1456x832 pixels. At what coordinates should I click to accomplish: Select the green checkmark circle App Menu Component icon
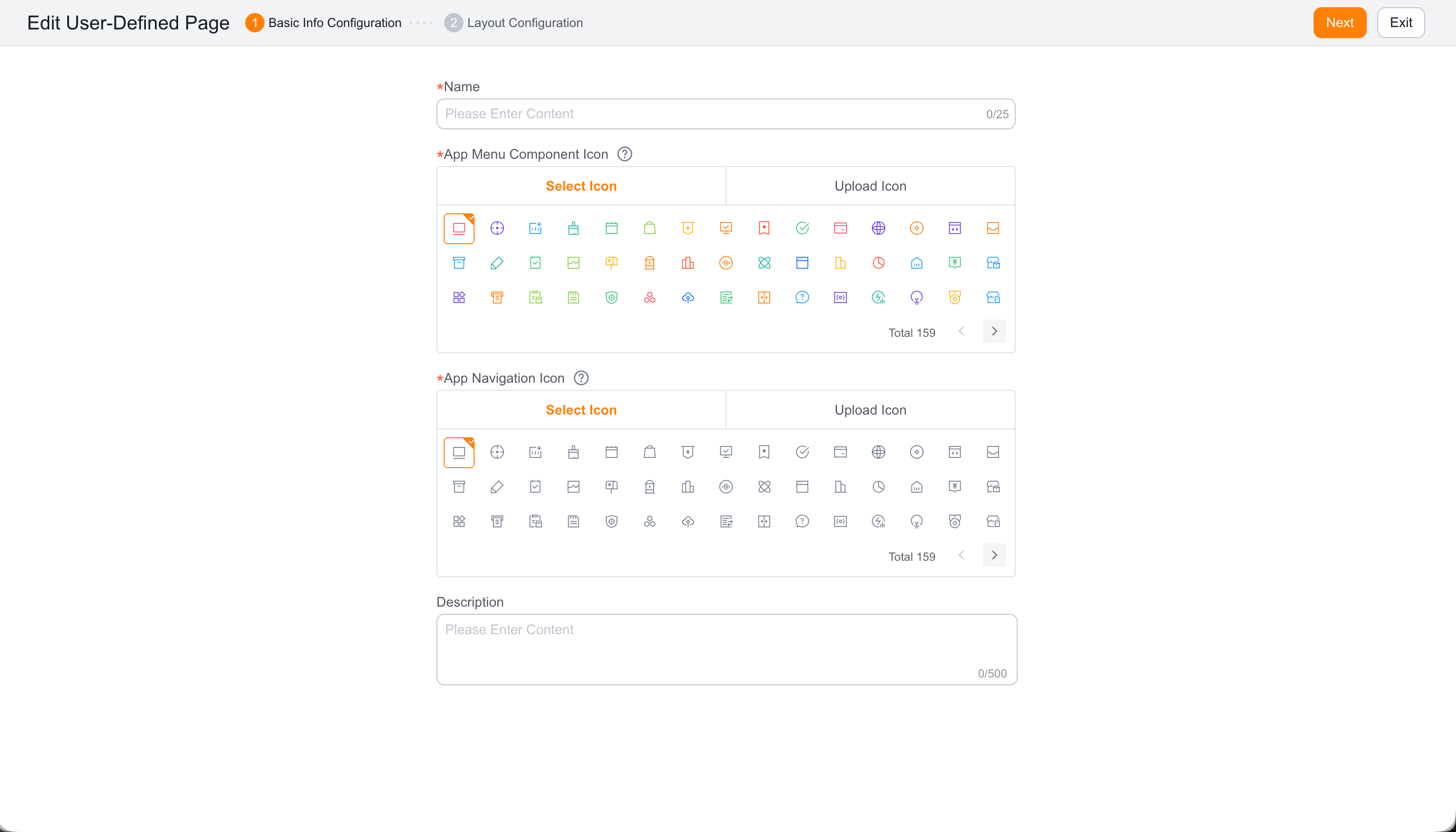(x=802, y=229)
